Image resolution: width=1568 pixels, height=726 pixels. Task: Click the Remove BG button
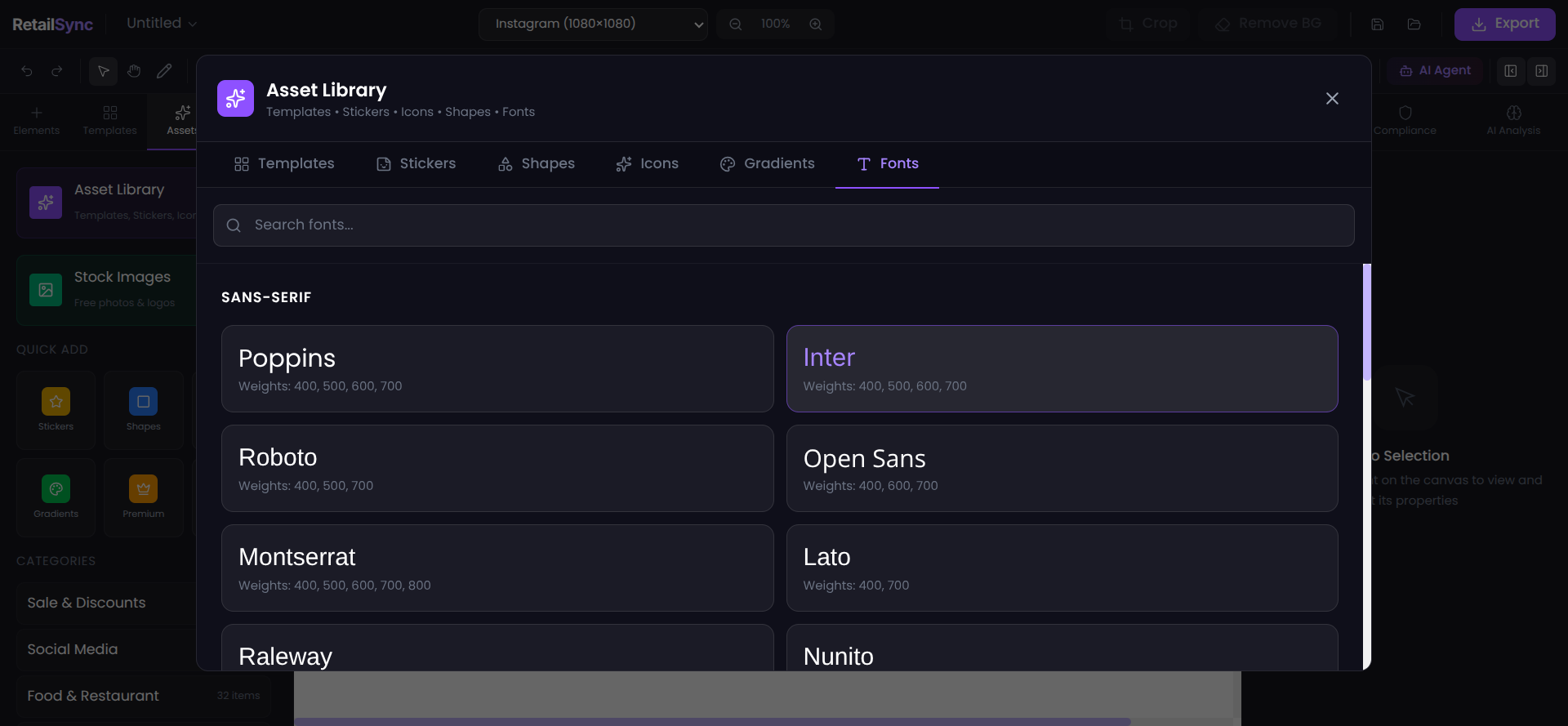click(x=1268, y=24)
